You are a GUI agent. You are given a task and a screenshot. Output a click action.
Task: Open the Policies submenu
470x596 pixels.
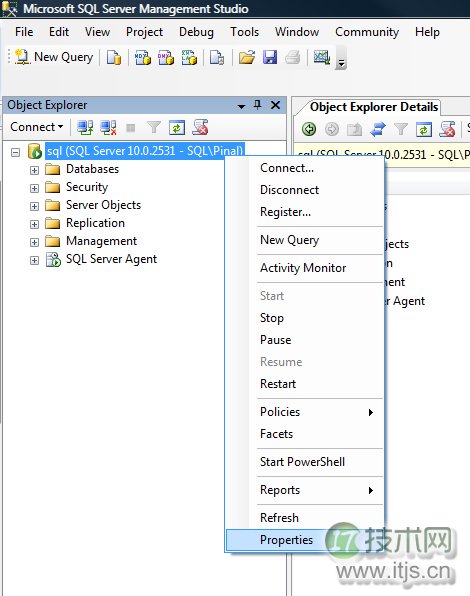pyautogui.click(x=305, y=412)
